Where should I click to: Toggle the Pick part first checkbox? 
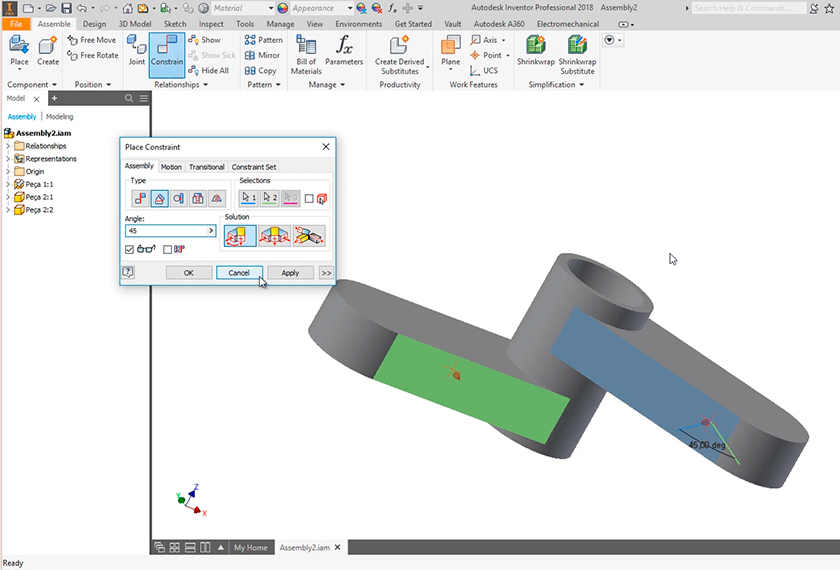click(x=309, y=199)
